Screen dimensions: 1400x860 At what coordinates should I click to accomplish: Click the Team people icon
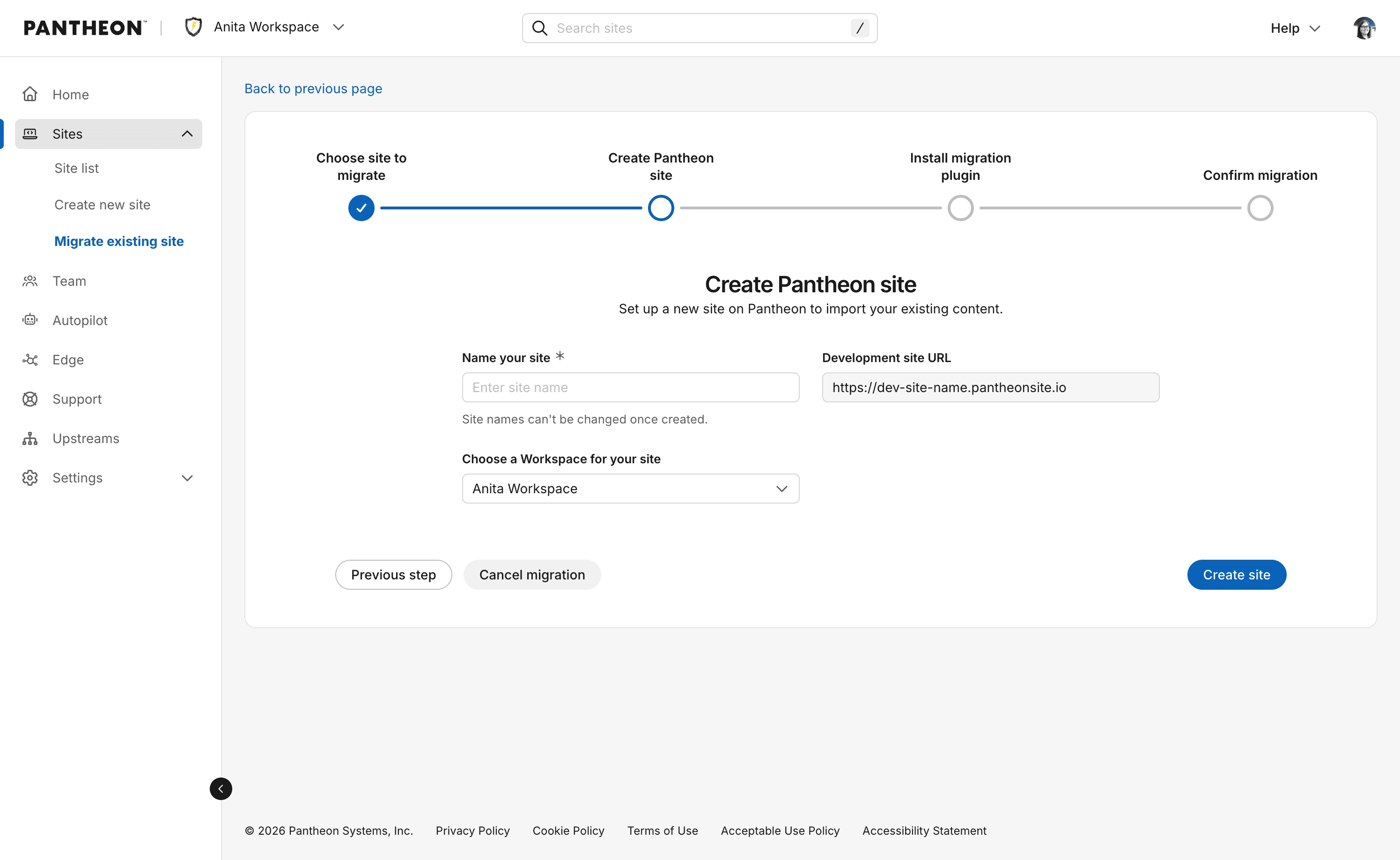[30, 281]
